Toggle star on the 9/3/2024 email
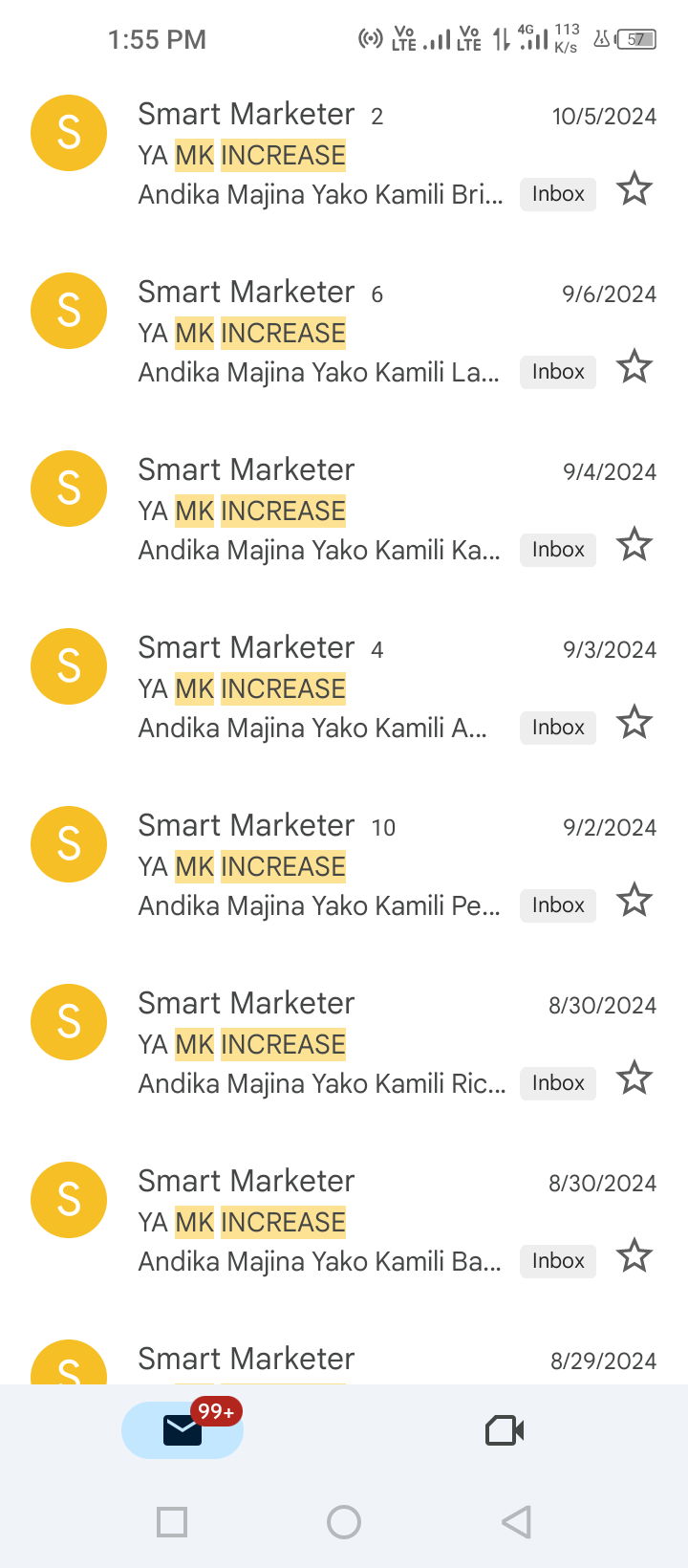This screenshot has height=1568, width=688. pyautogui.click(x=634, y=723)
